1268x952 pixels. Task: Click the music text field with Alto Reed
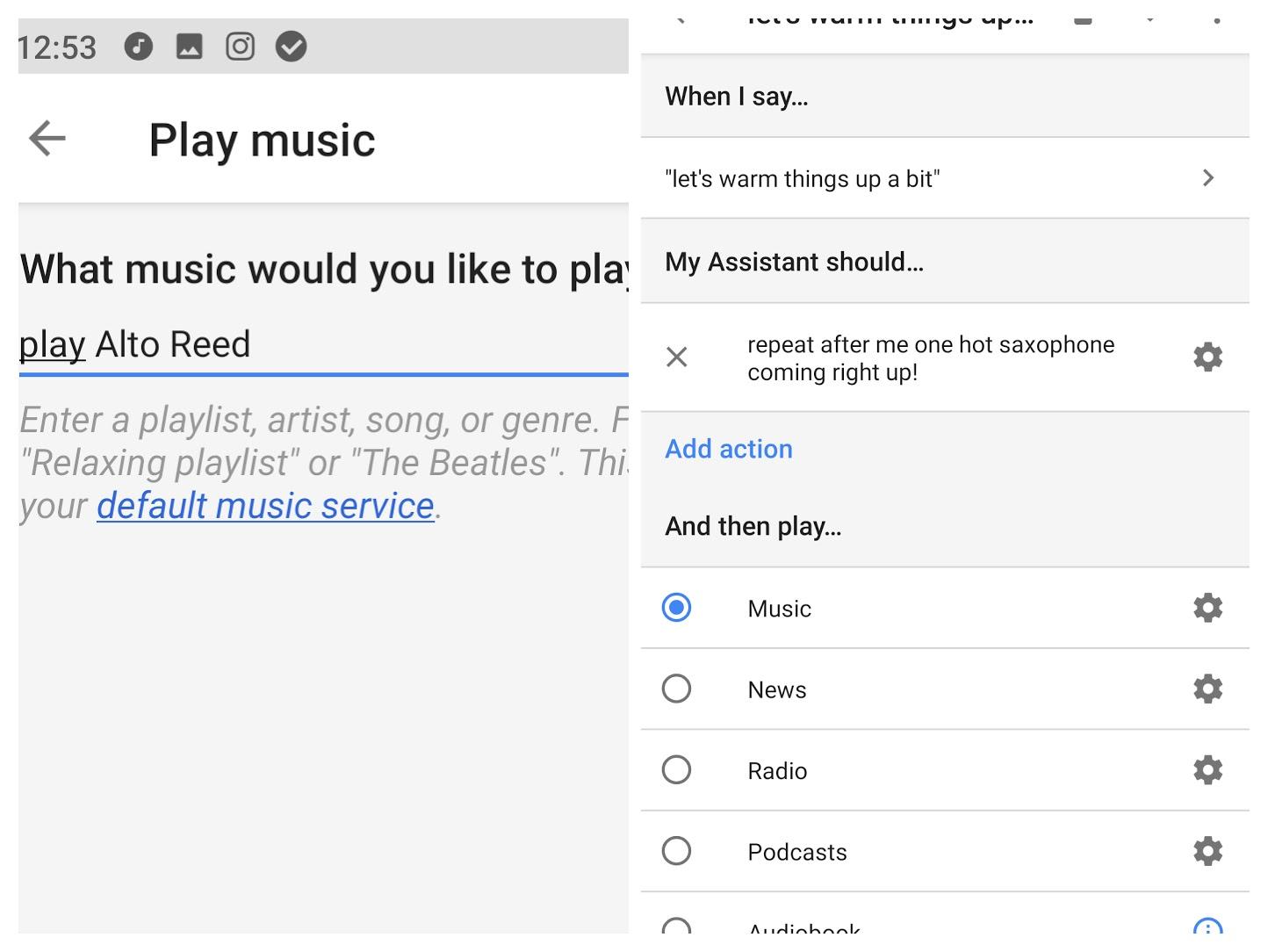coord(323,344)
